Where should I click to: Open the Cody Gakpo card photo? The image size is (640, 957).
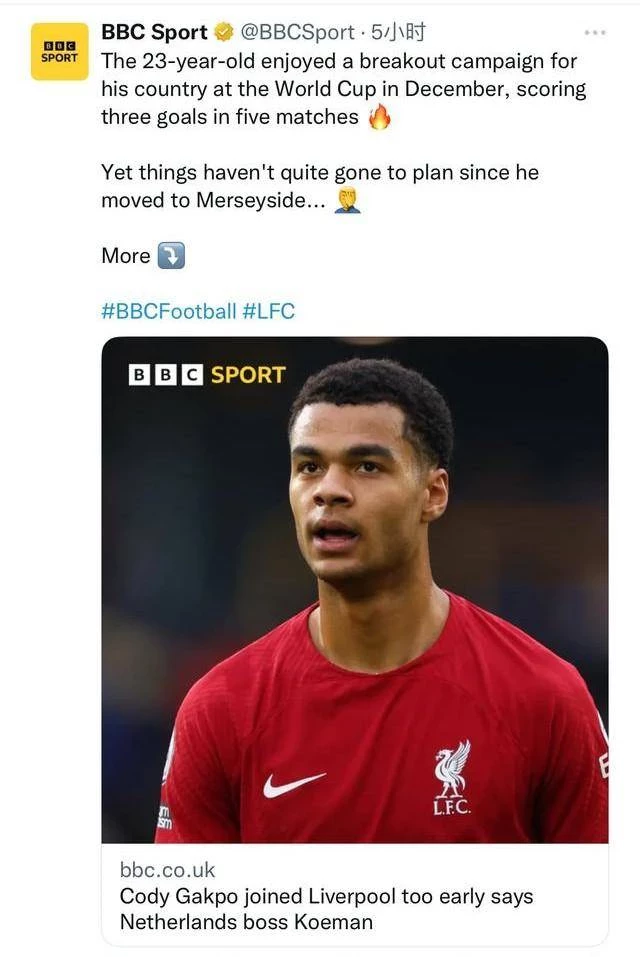coord(354,590)
